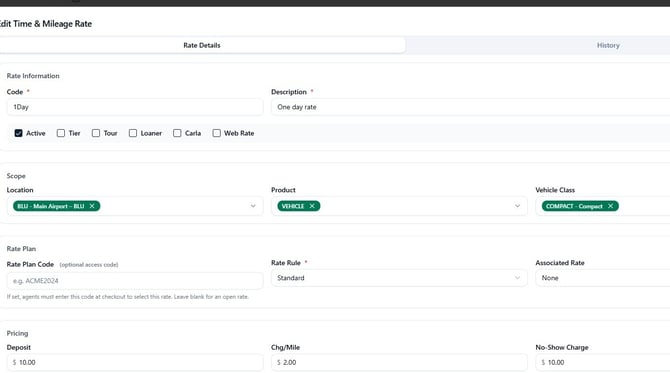Enable the Loaner checkbox
Image resolution: width=670 pixels, height=373 pixels.
click(x=133, y=133)
